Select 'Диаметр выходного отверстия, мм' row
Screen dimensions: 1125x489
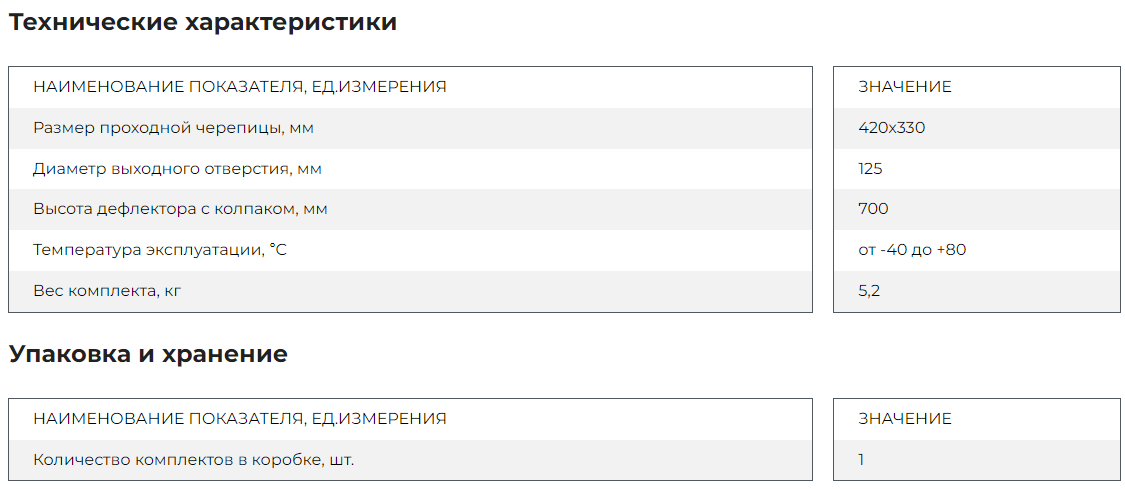(x=410, y=169)
